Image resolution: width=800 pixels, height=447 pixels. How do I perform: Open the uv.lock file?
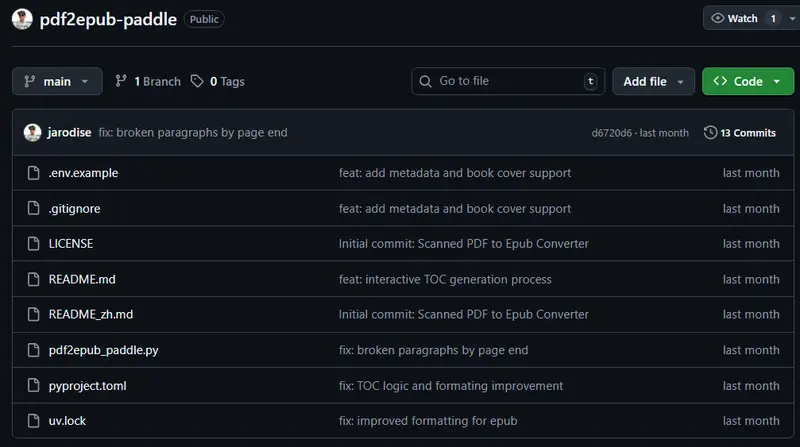[67, 421]
